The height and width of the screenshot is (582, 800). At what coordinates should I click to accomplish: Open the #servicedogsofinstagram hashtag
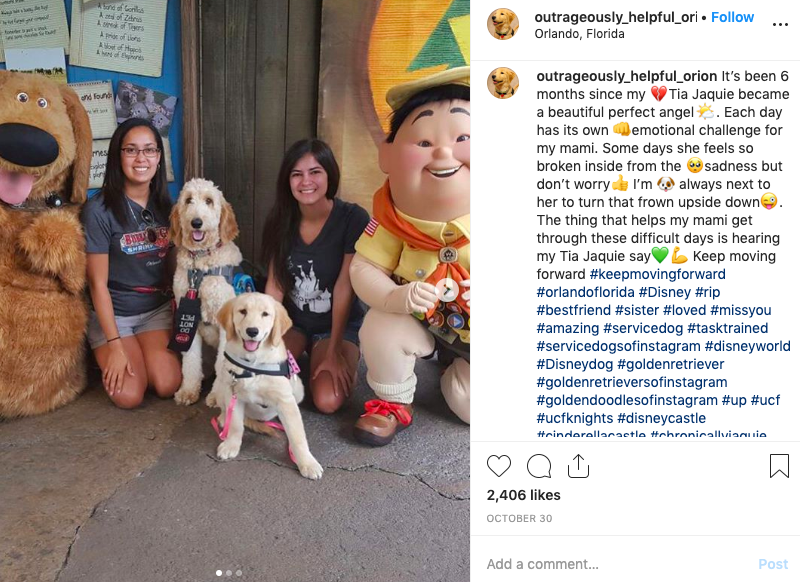coord(618,346)
